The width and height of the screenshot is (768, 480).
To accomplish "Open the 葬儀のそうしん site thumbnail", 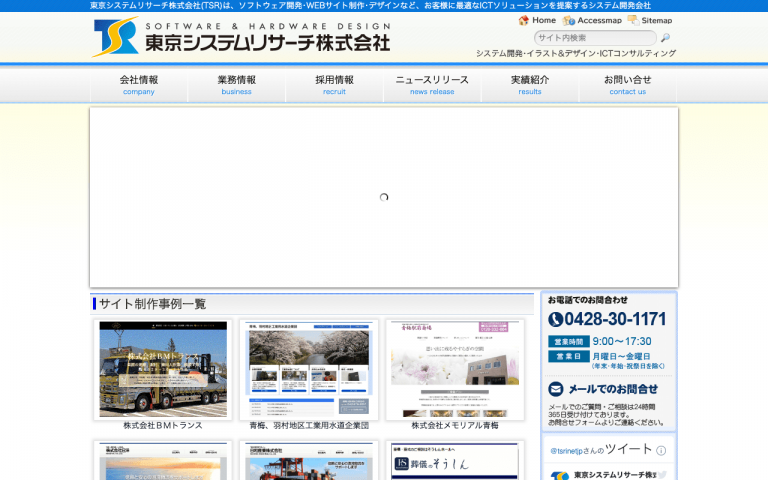I will click(455, 460).
